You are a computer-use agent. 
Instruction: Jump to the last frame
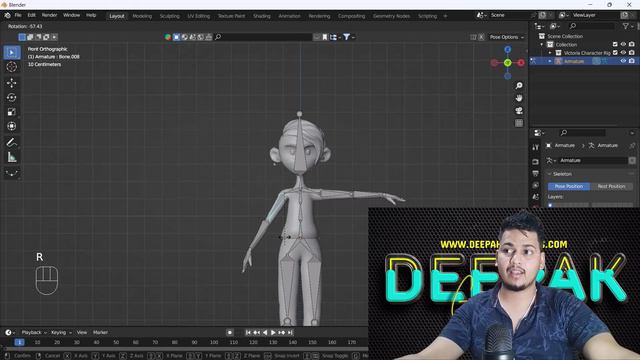290,333
